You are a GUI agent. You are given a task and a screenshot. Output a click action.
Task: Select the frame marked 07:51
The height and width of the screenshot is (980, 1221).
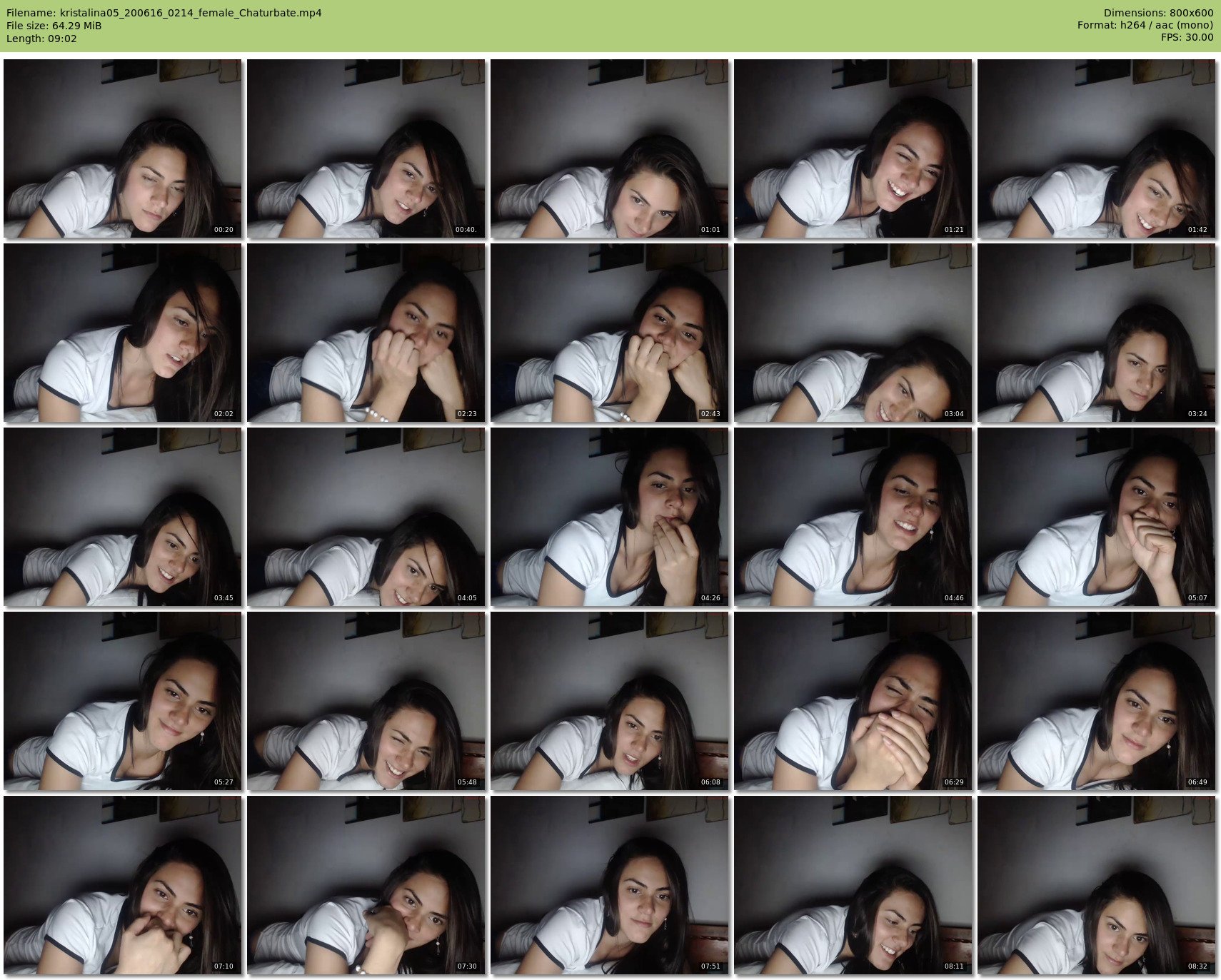pos(609,885)
